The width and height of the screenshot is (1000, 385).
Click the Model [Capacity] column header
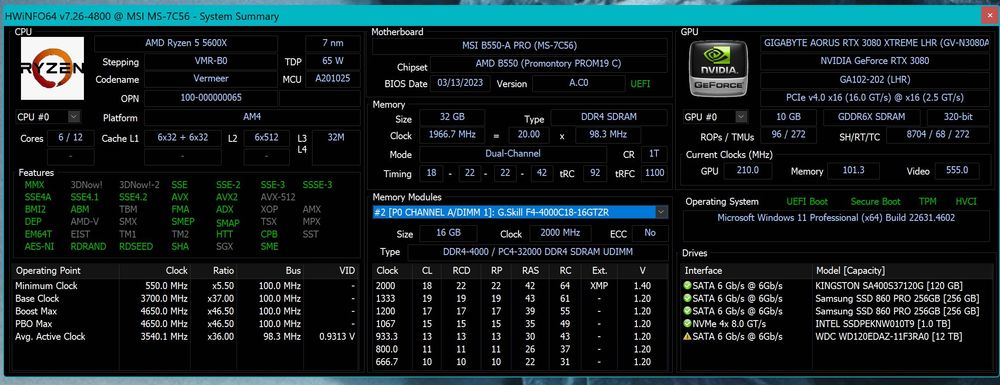pyautogui.click(x=901, y=271)
